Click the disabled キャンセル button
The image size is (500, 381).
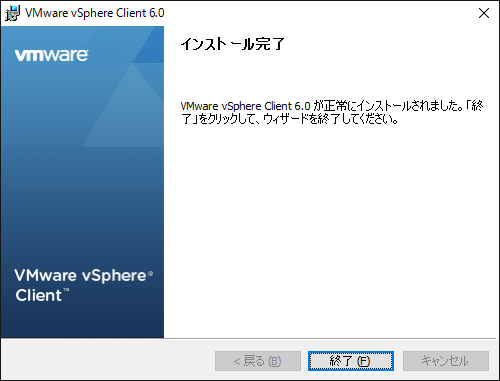446,361
